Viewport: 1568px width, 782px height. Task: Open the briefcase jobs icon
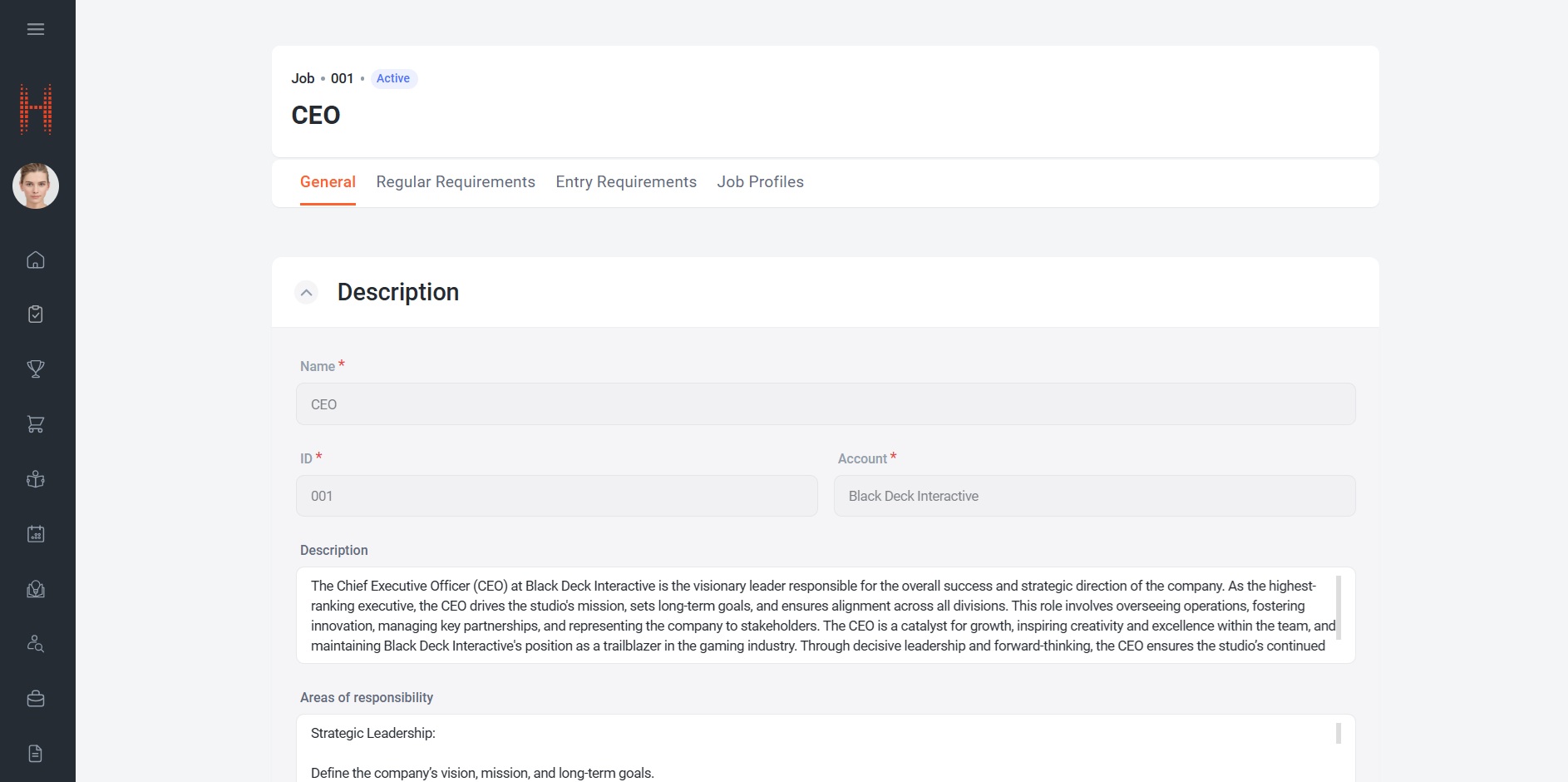point(36,699)
